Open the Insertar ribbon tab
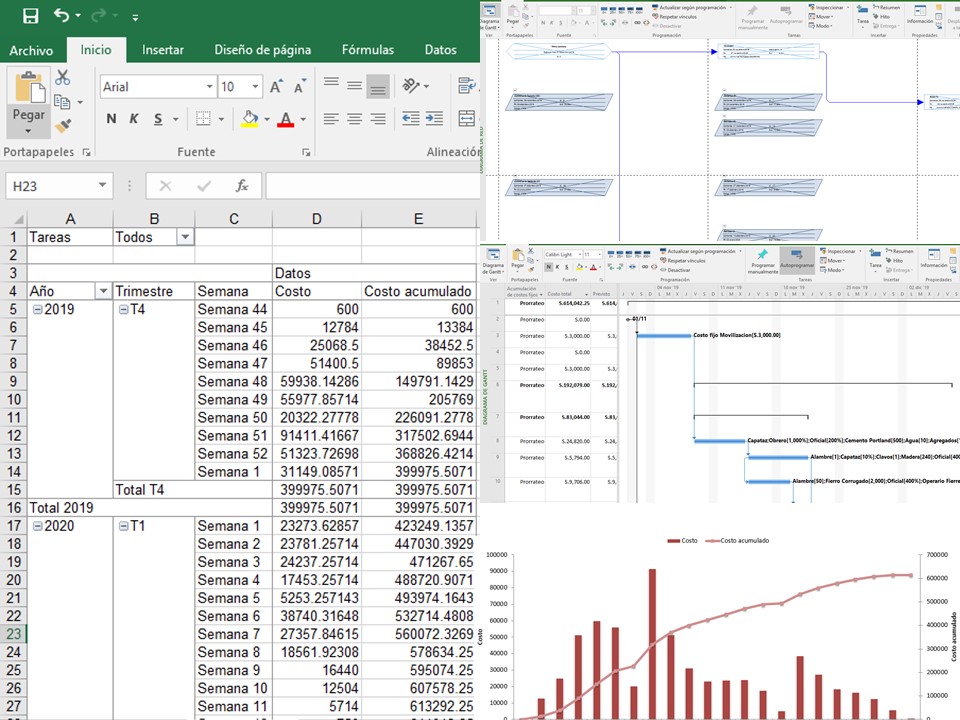 (x=162, y=50)
